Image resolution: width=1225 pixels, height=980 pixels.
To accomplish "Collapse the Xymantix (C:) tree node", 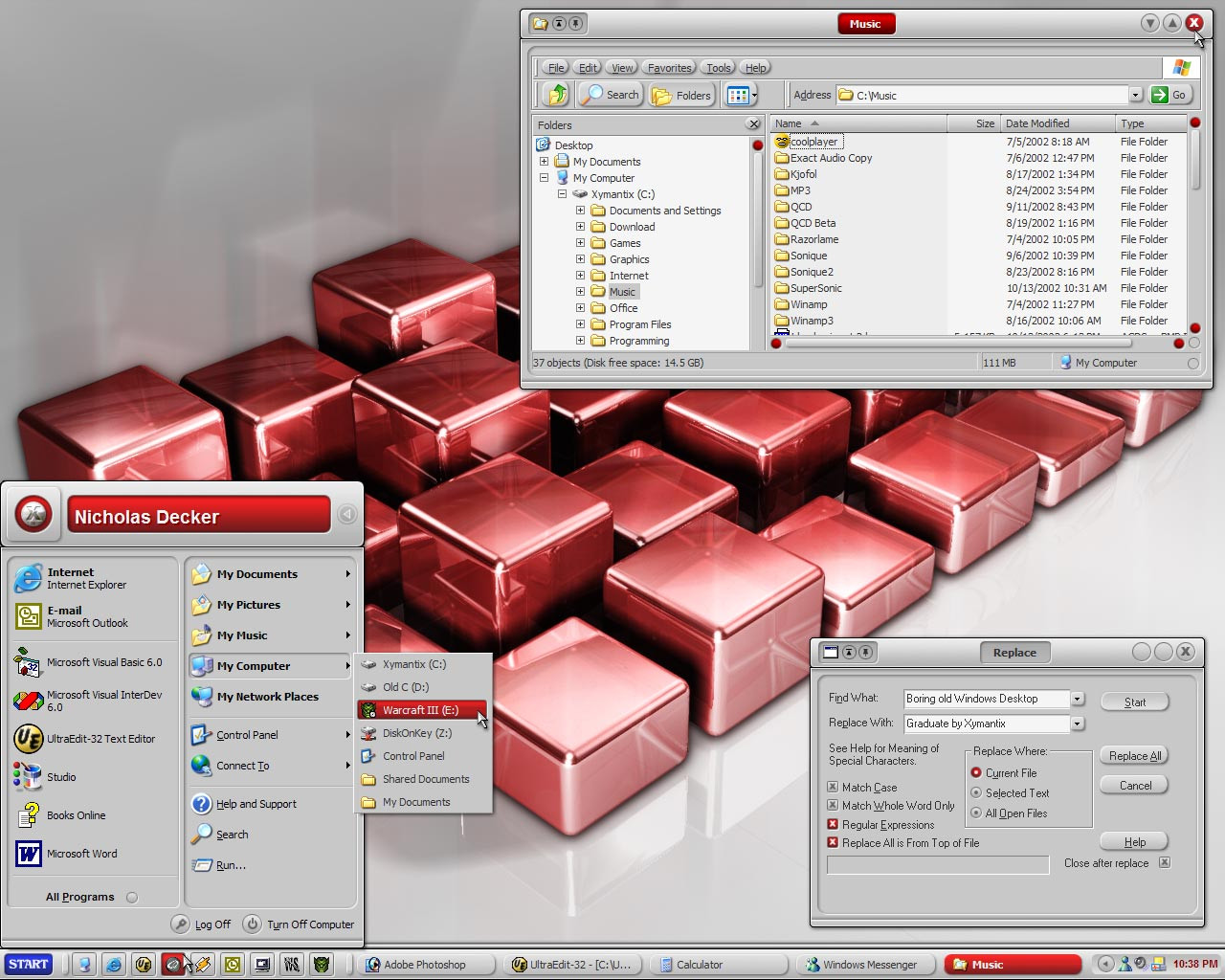I will tap(562, 194).
